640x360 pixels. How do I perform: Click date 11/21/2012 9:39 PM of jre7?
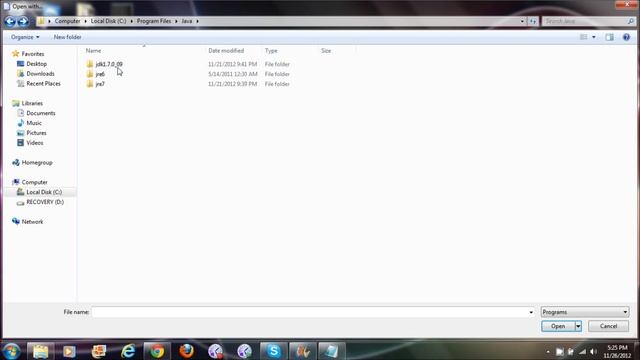[233, 84]
